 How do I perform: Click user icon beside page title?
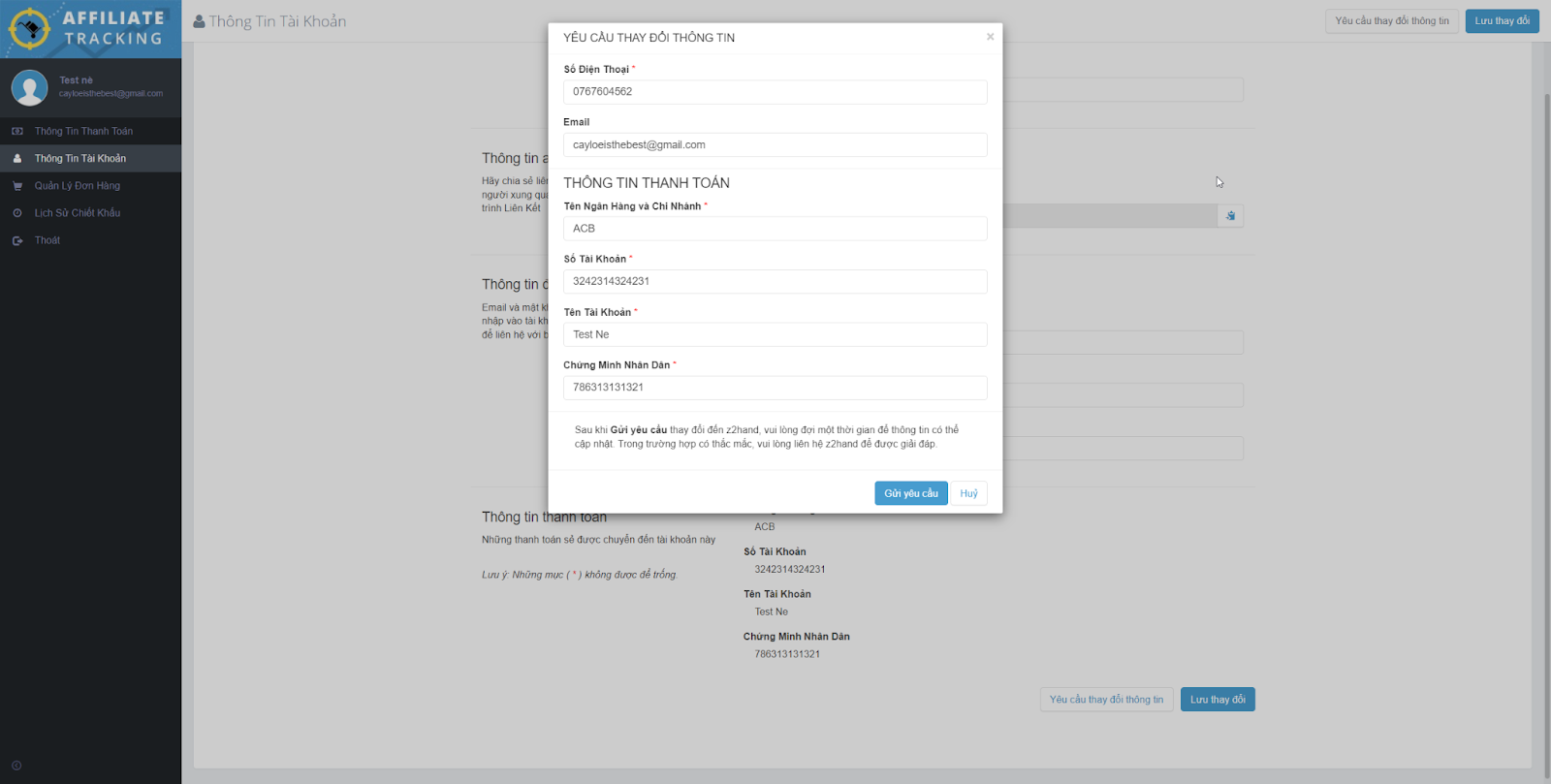pos(199,21)
